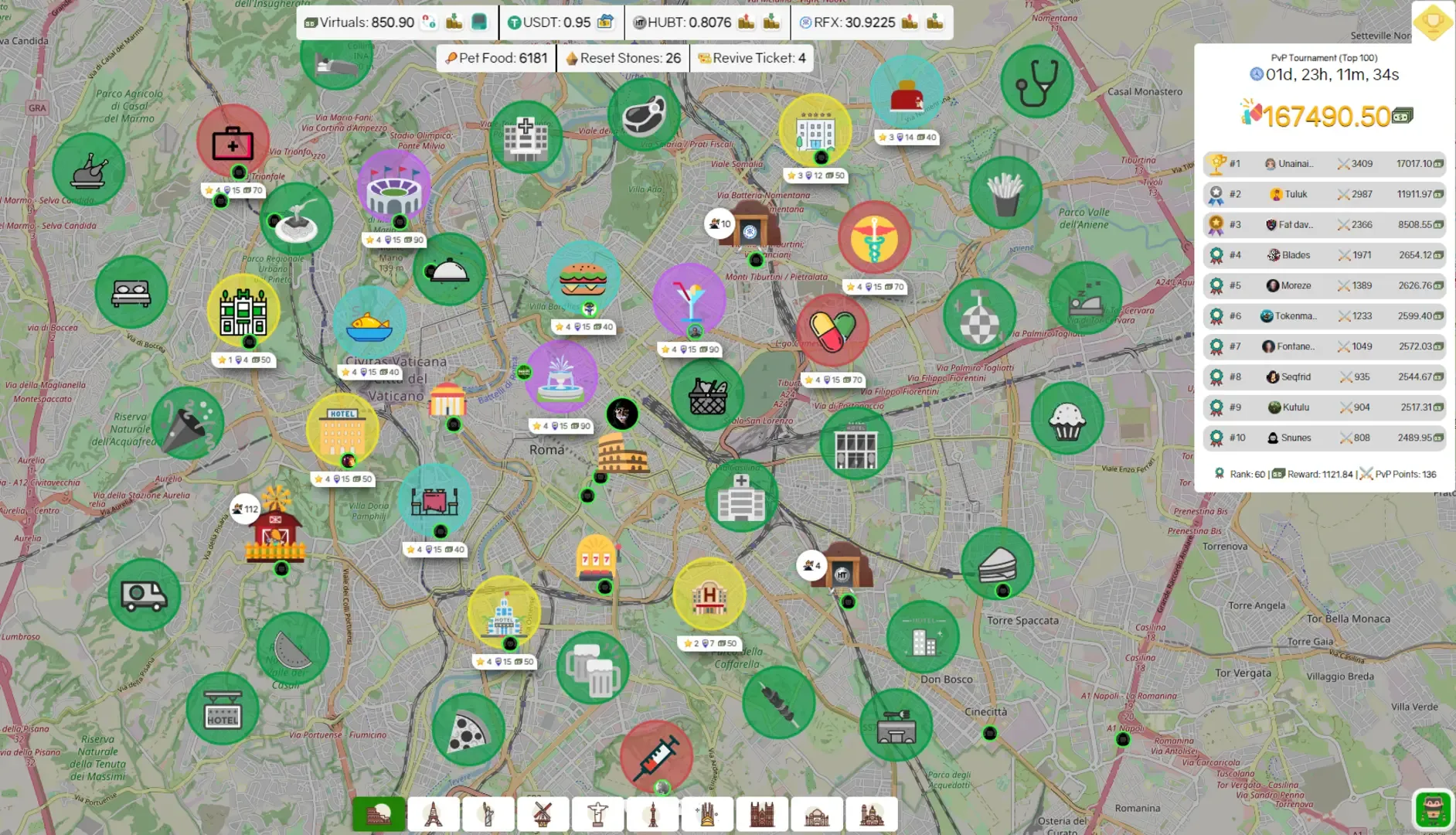This screenshot has height=835, width=1456.
Task: Click the pizza slice map marker
Action: coord(468,730)
